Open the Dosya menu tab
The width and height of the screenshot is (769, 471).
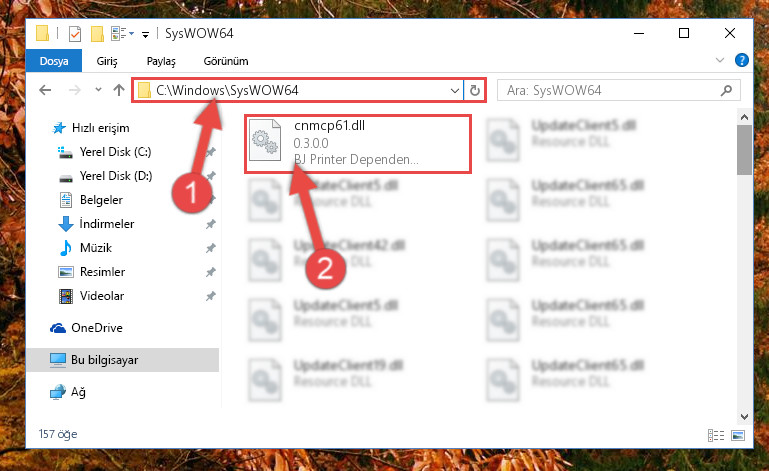pos(54,61)
